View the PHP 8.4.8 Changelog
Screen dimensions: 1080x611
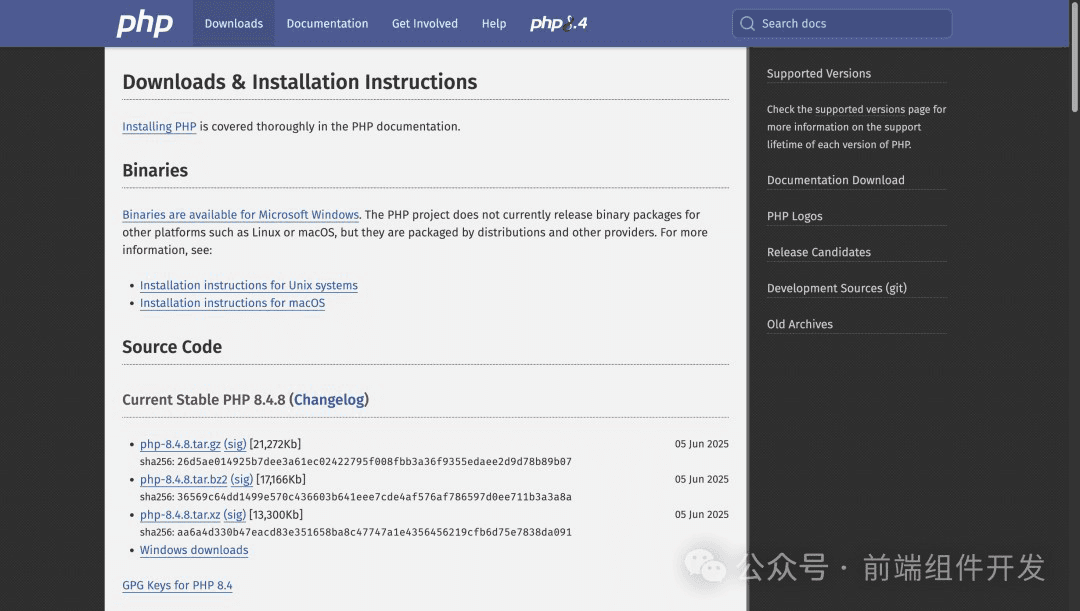click(x=329, y=399)
